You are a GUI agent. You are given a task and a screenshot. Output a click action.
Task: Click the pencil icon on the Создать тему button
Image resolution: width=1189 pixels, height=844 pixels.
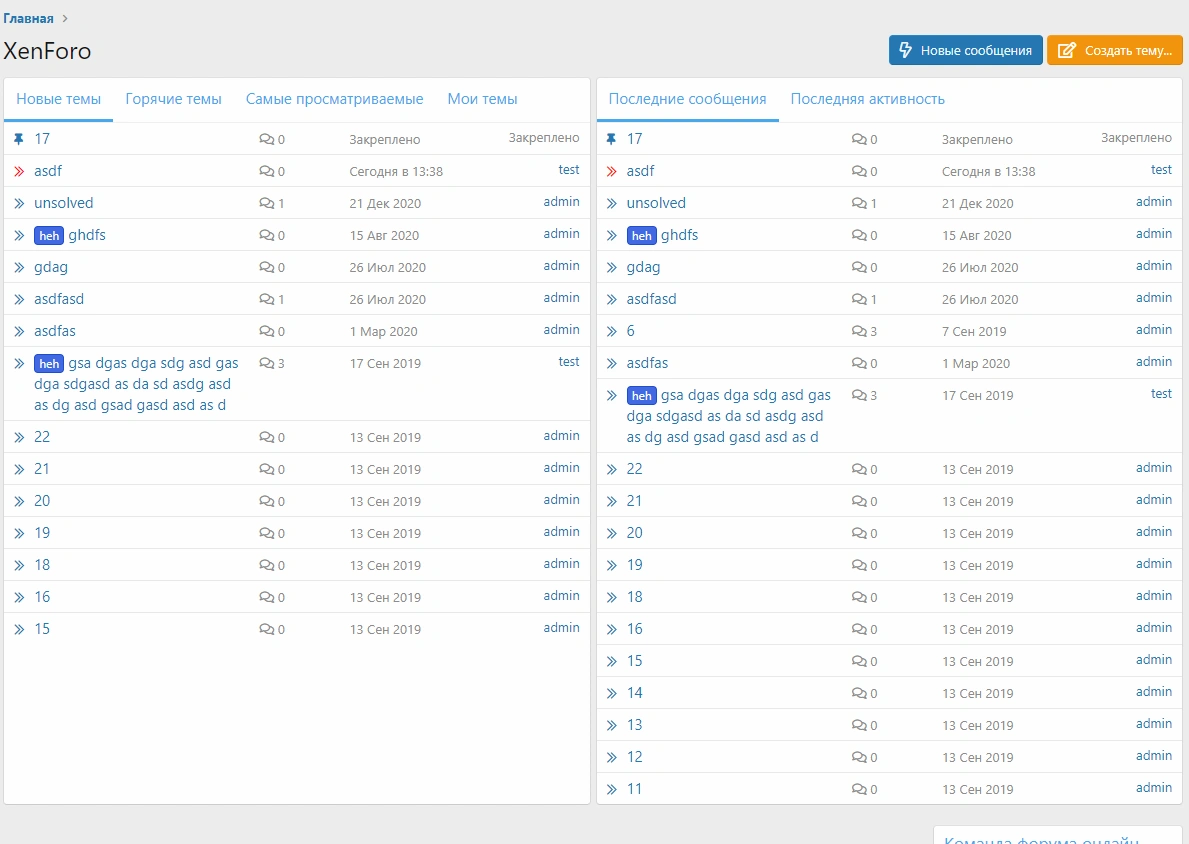(1067, 50)
